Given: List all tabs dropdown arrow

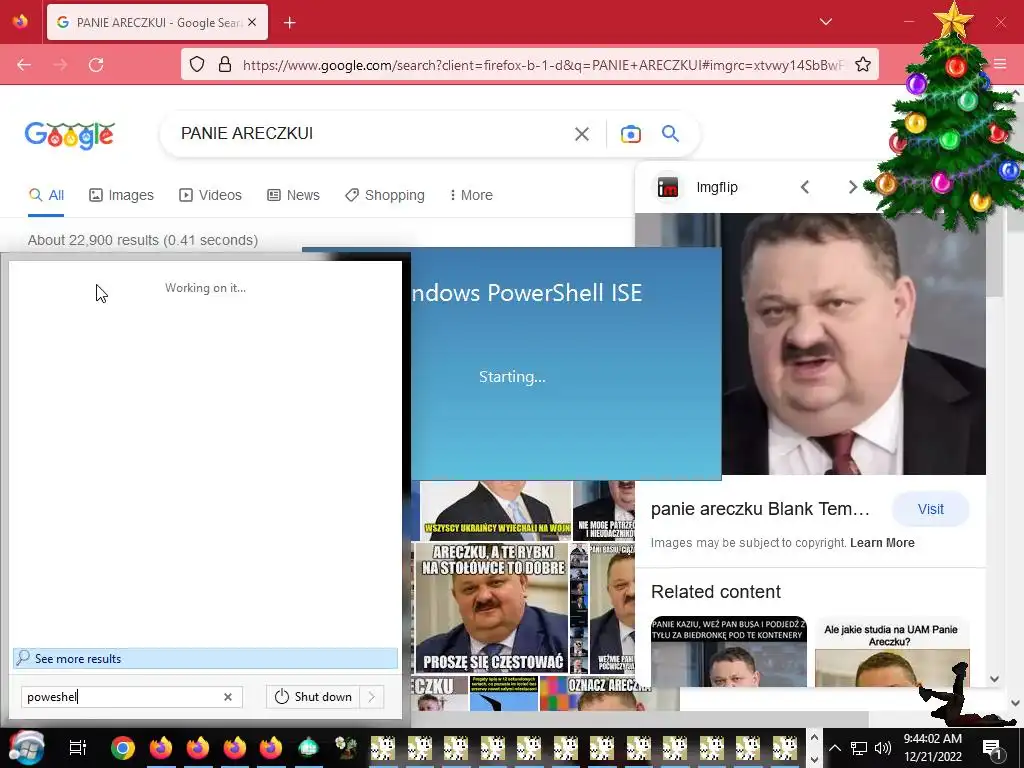Looking at the screenshot, I should pyautogui.click(x=825, y=22).
